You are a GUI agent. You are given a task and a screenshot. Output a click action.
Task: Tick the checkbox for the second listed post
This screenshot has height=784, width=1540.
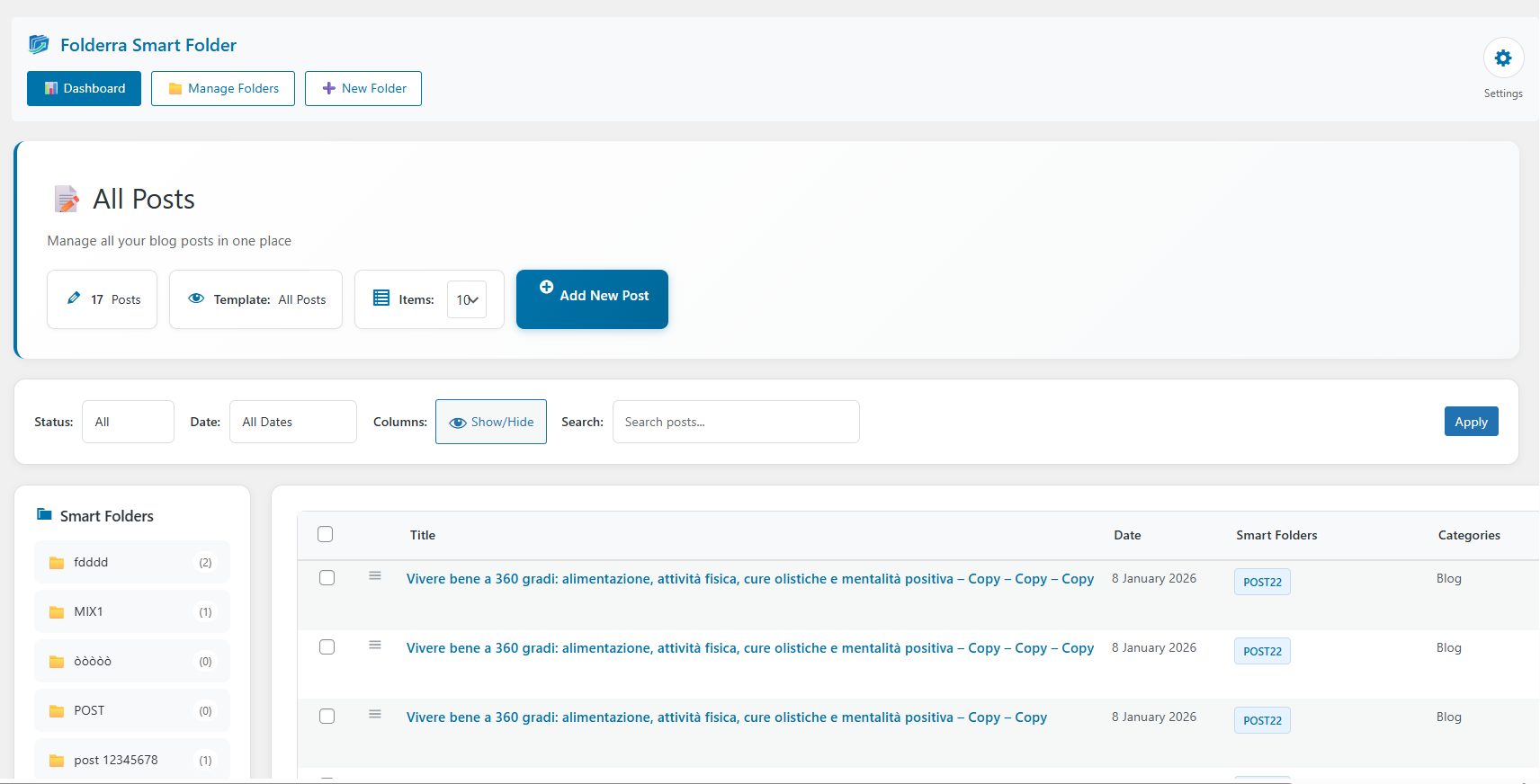point(327,647)
